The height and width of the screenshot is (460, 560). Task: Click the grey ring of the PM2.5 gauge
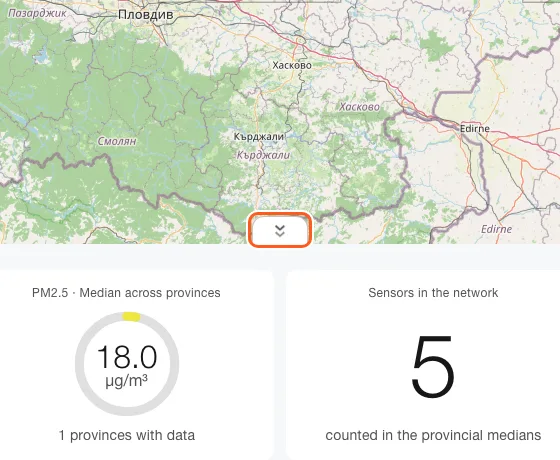pyautogui.click(x=80, y=364)
